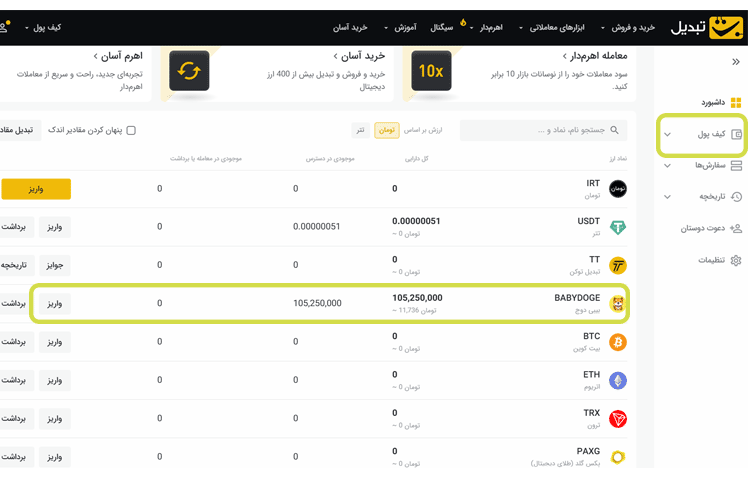Click the orange BTC coin icon
The width and height of the screenshot is (748, 500).
coord(618,342)
